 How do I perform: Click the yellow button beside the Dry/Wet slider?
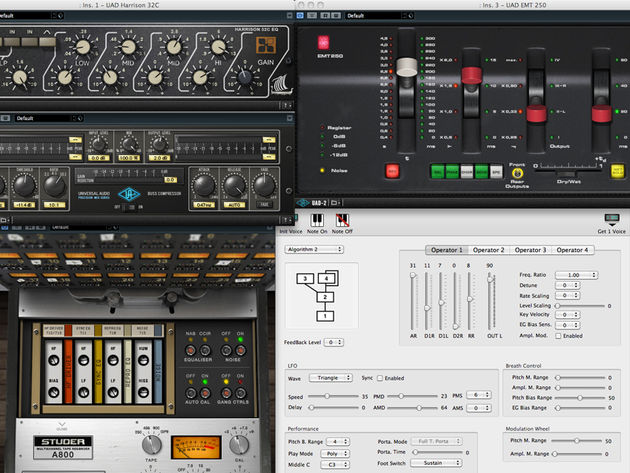pos(617,171)
